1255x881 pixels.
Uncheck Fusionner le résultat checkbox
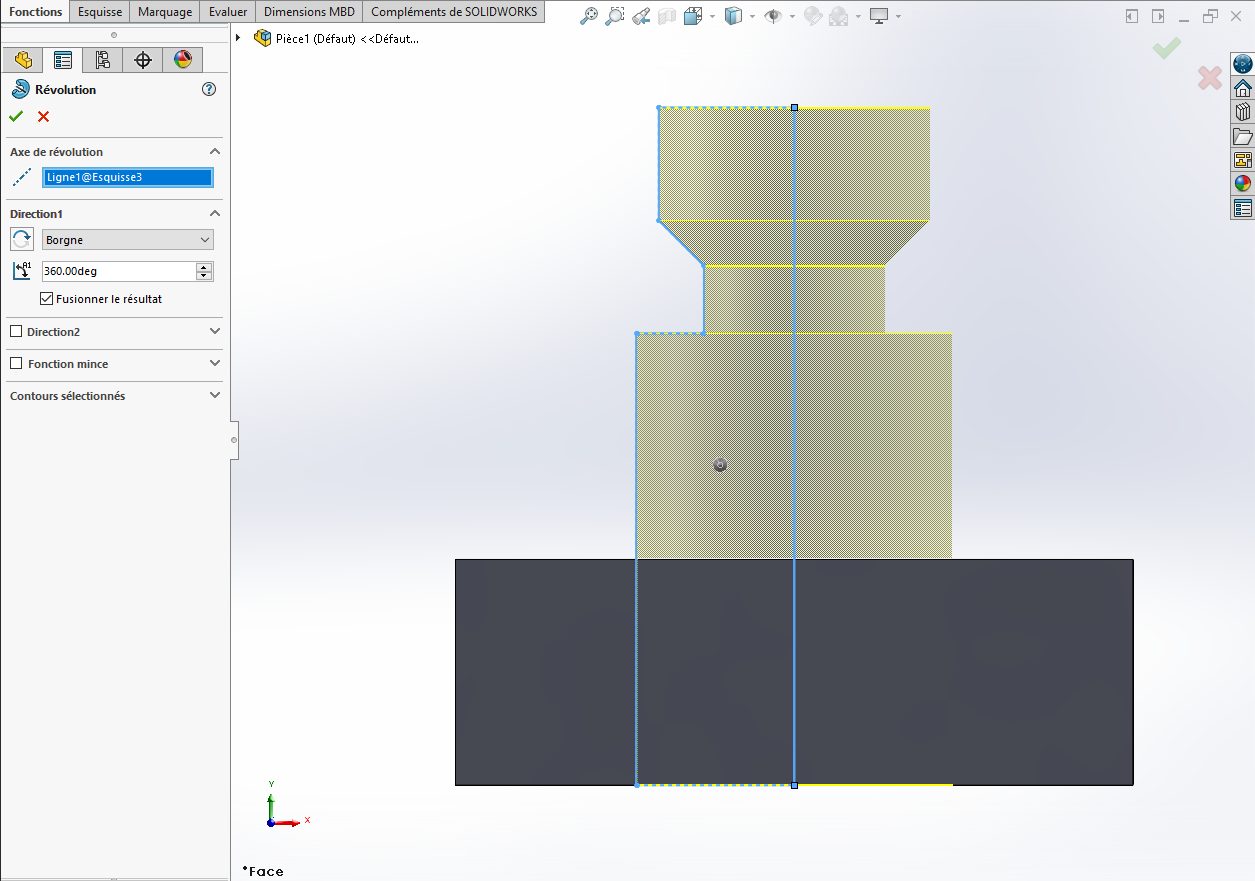[46, 299]
